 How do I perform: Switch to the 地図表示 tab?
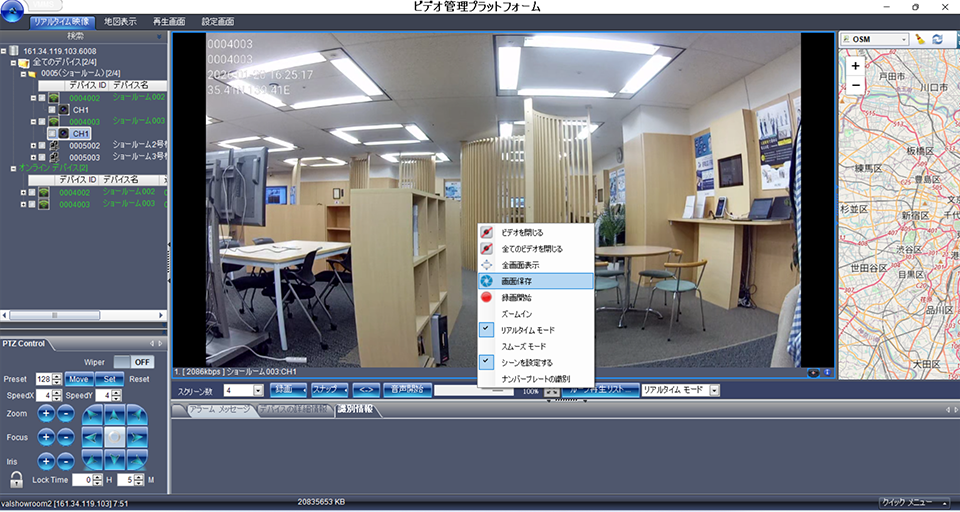[x=120, y=21]
